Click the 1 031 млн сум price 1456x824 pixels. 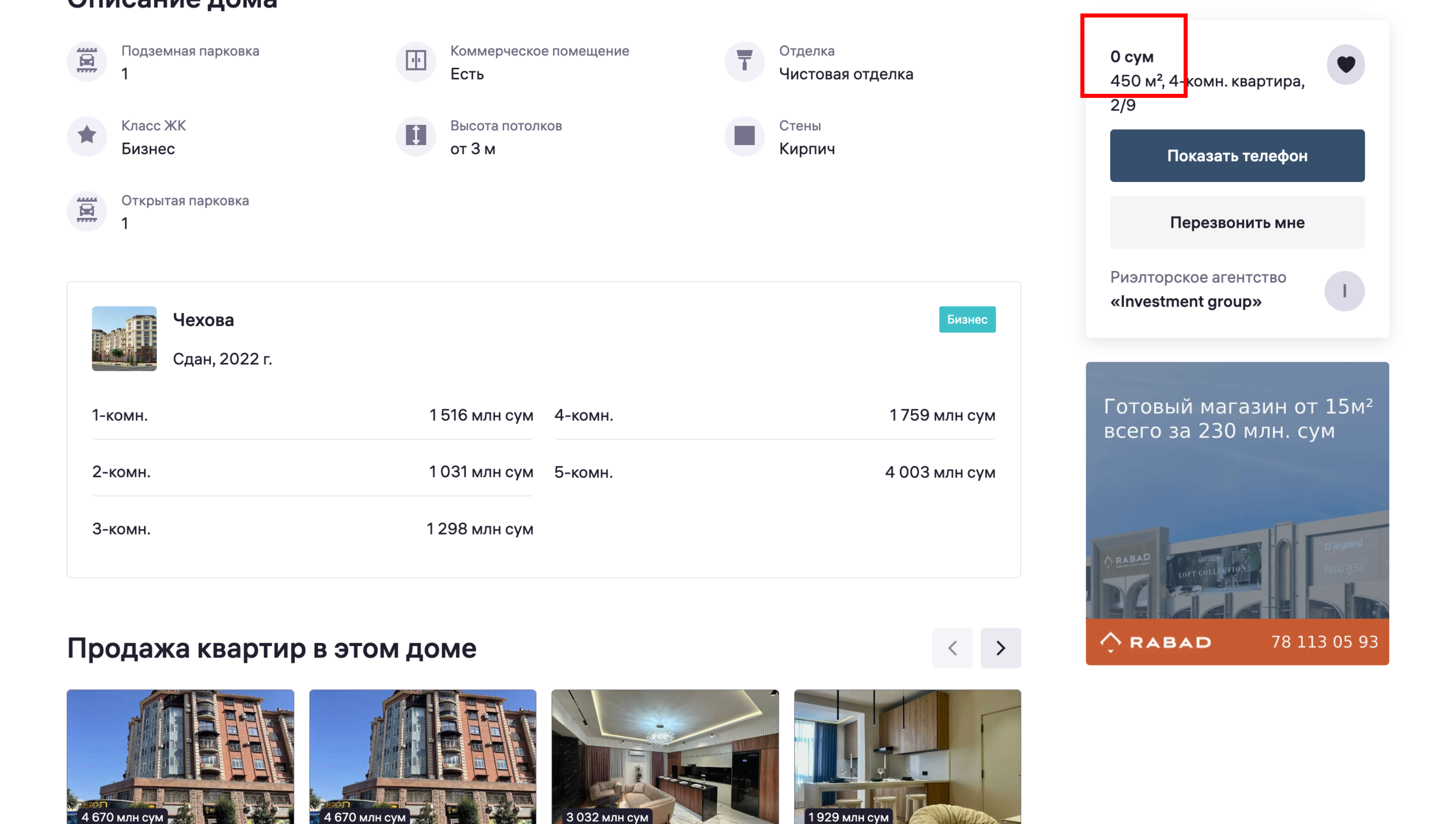coord(481,472)
